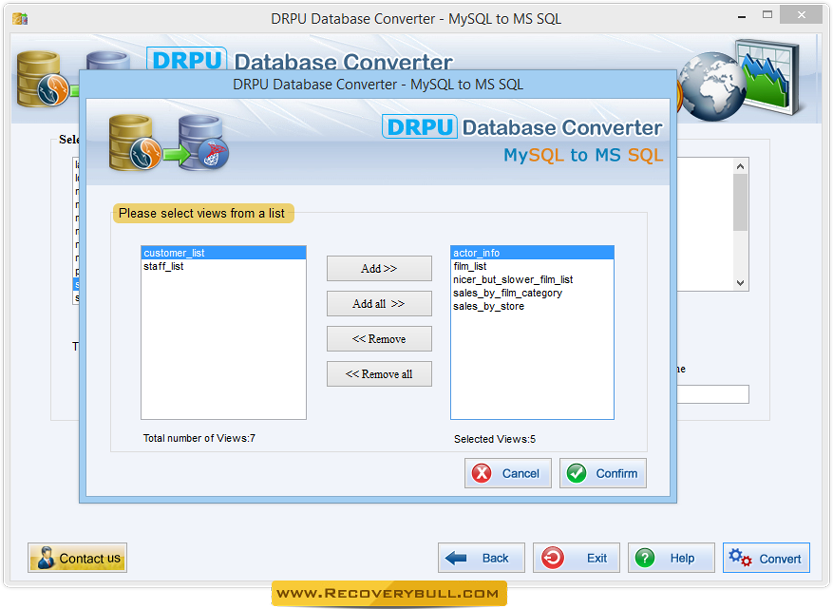Screen dimensions: 833x609
Task: Maximize the main converter window
Action: [767, 15]
